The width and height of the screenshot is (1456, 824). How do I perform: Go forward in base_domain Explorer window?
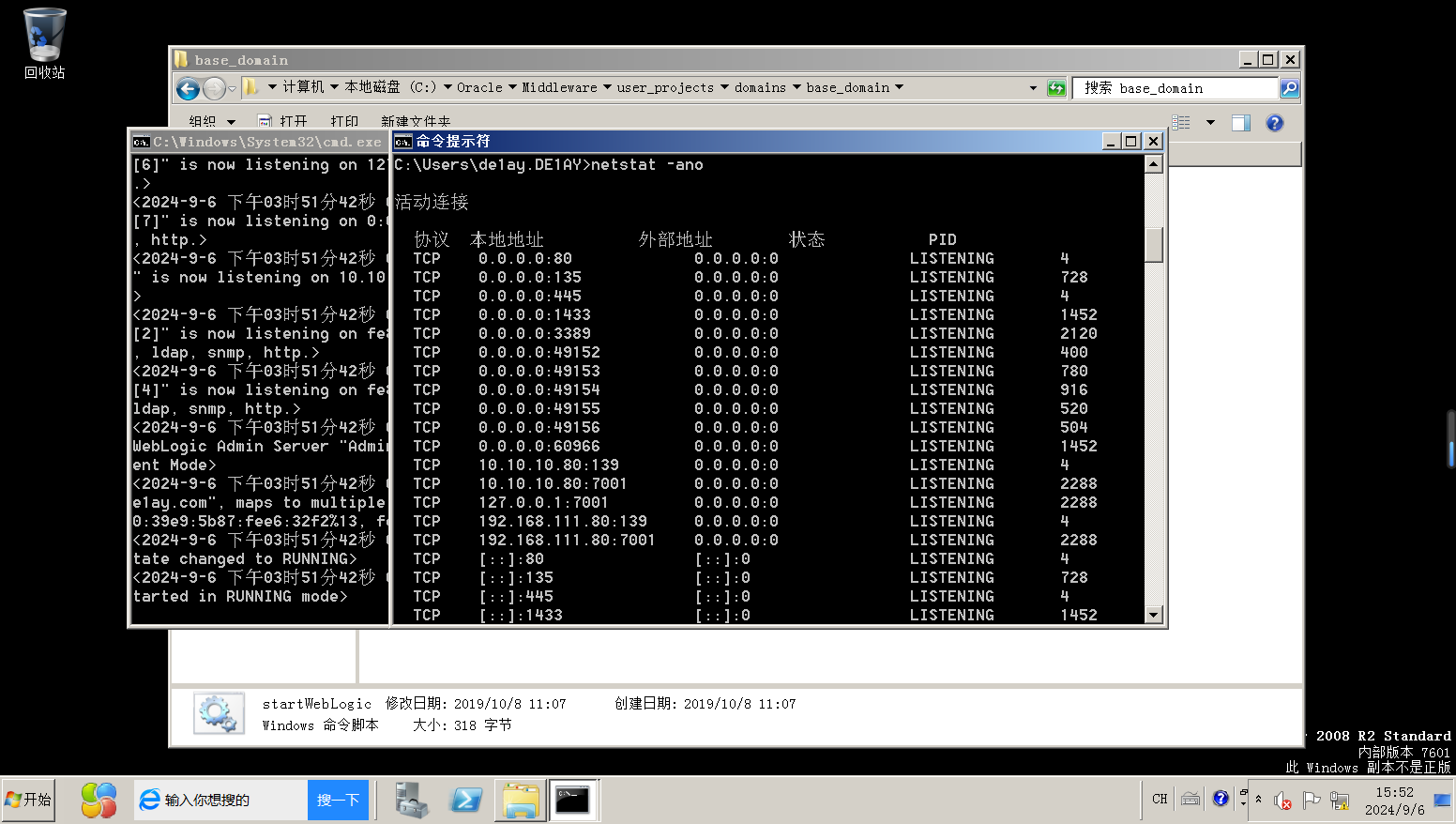214,88
